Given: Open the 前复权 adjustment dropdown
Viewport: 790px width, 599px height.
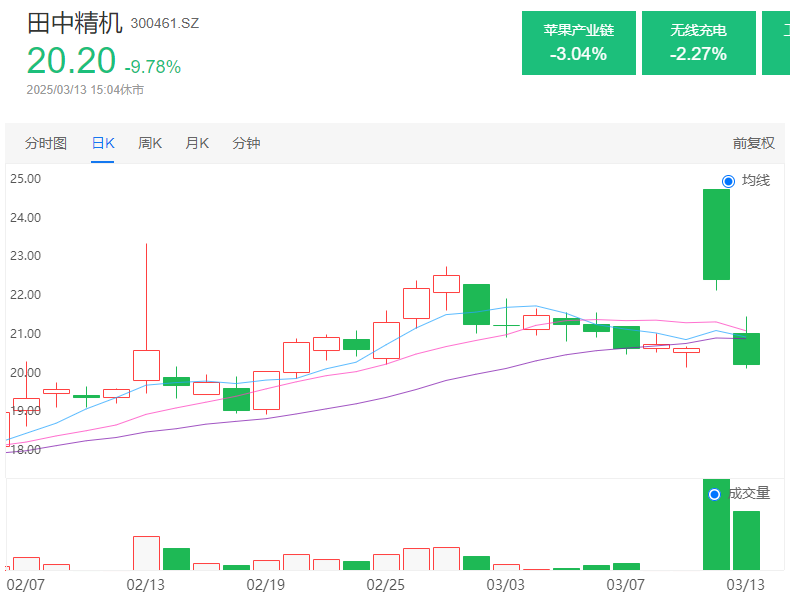Looking at the screenshot, I should [753, 143].
